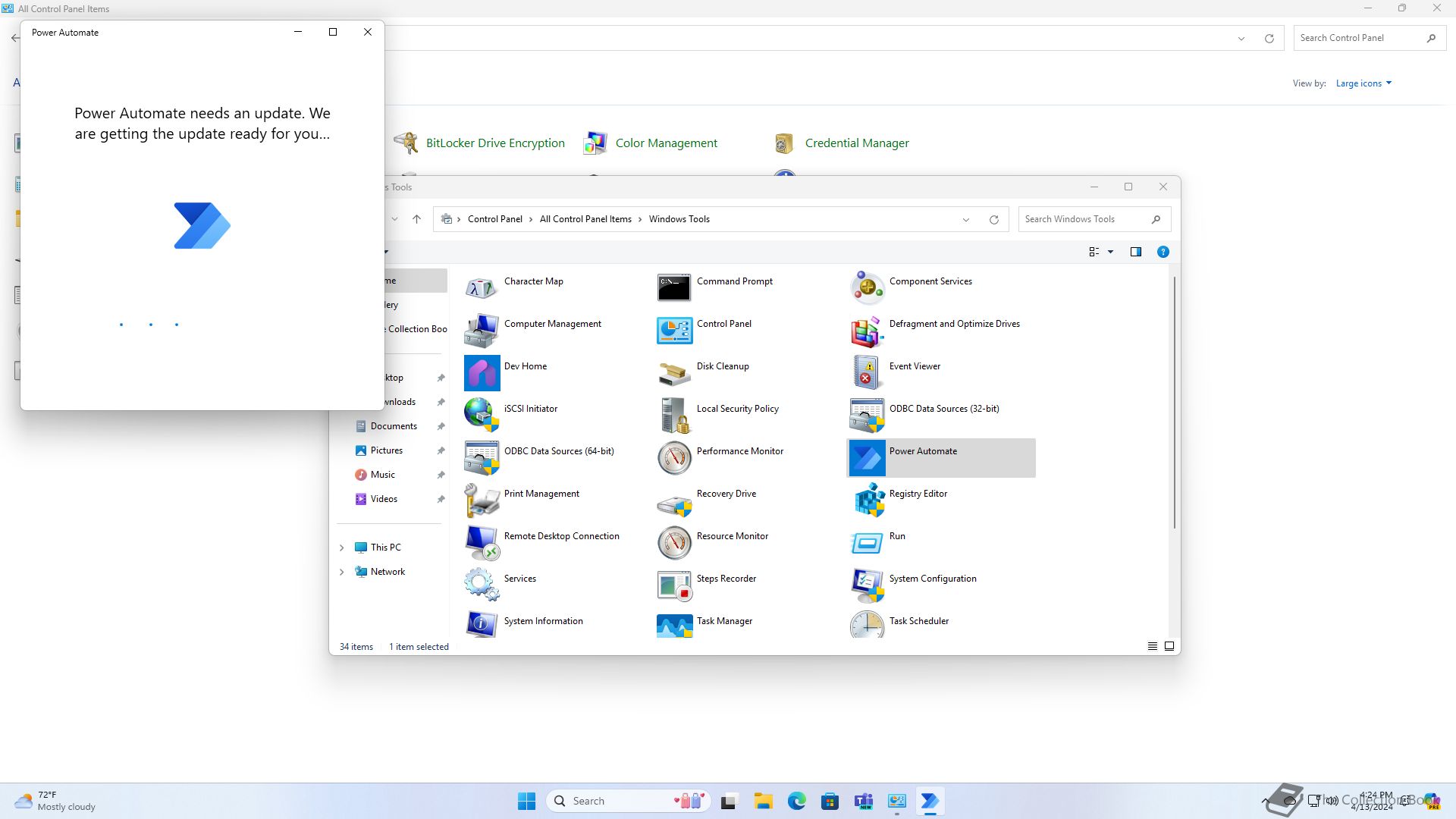Expand Network tree node
This screenshot has width=1456, height=819.
pyautogui.click(x=341, y=572)
